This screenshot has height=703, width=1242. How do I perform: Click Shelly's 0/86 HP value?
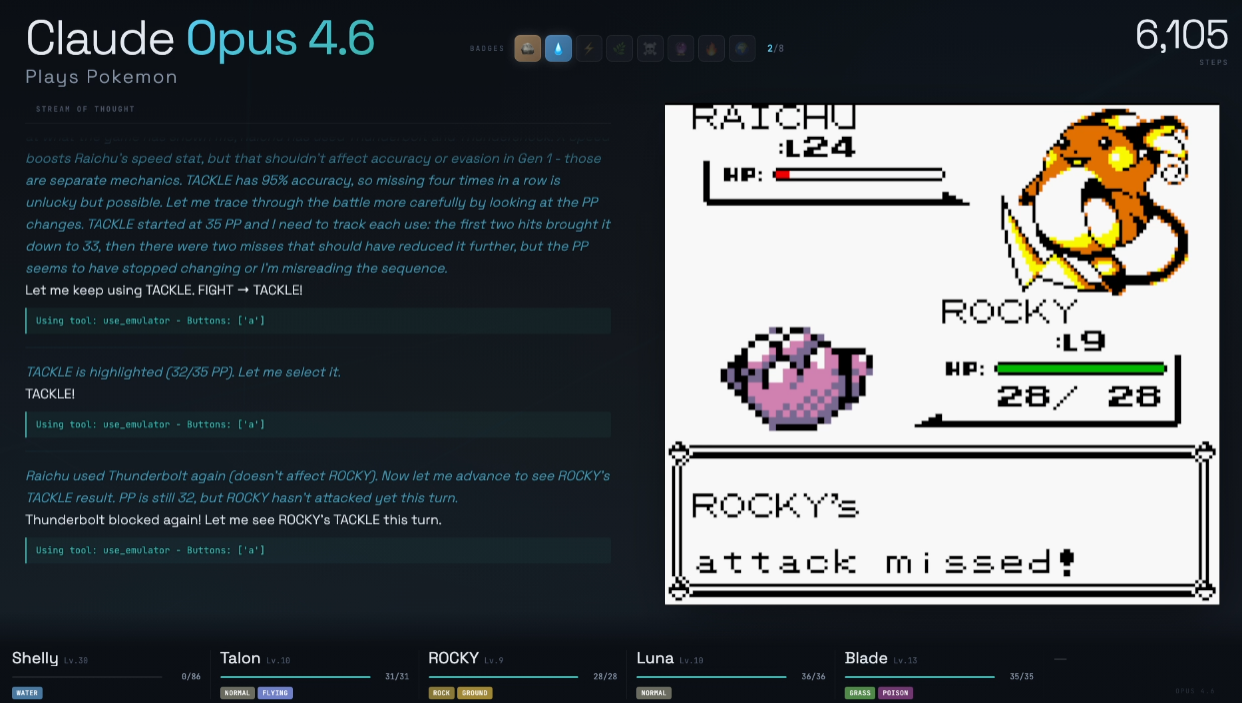191,677
